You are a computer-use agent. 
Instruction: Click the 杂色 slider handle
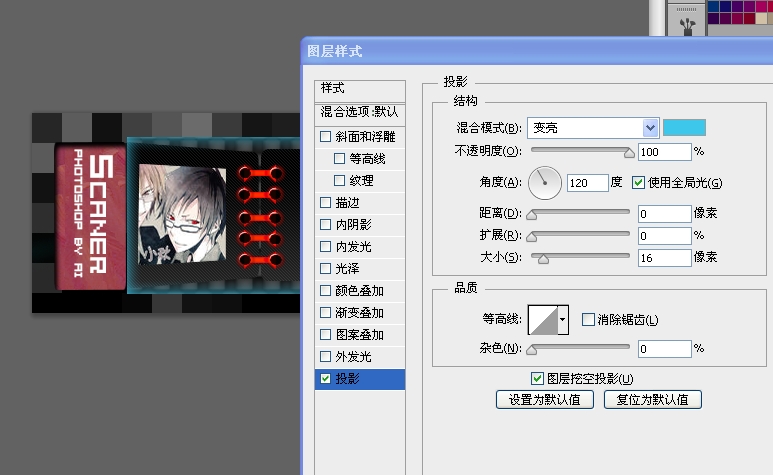[x=531, y=350]
